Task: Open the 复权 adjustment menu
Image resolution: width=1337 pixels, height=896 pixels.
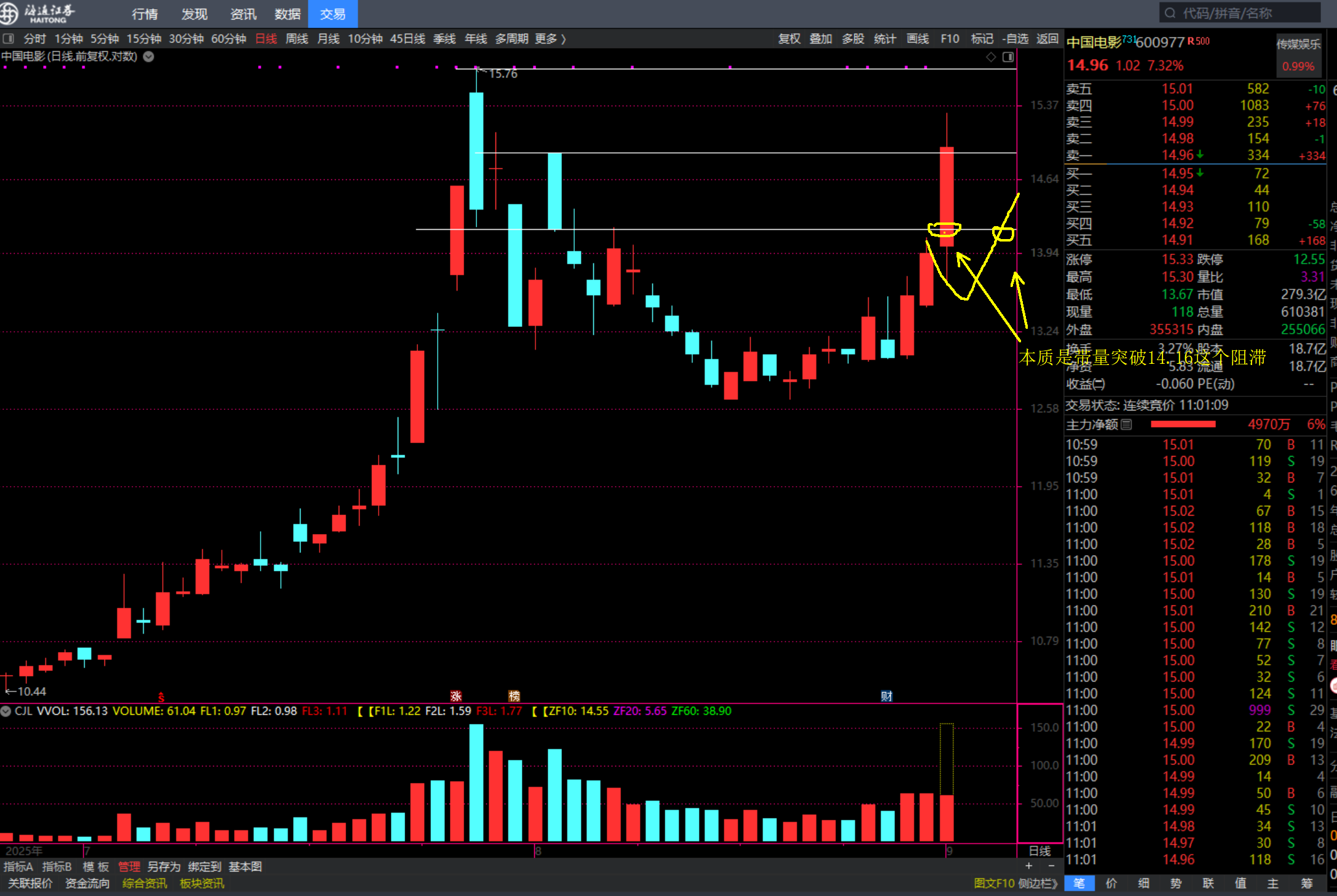Action: click(789, 39)
